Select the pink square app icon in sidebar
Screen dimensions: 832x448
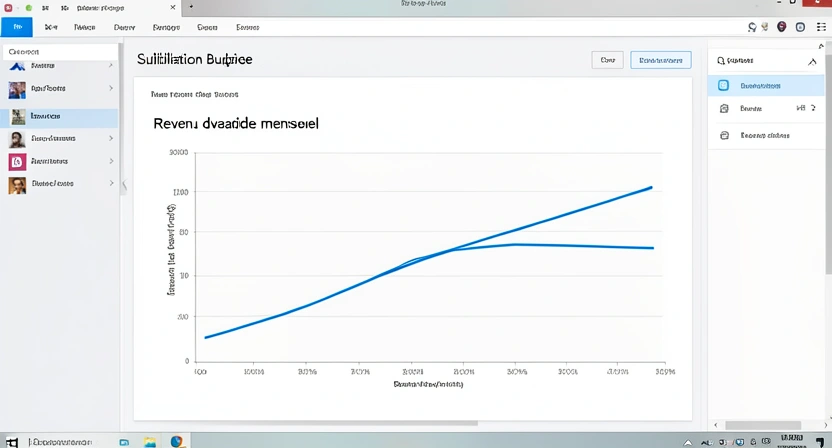[x=17, y=161]
